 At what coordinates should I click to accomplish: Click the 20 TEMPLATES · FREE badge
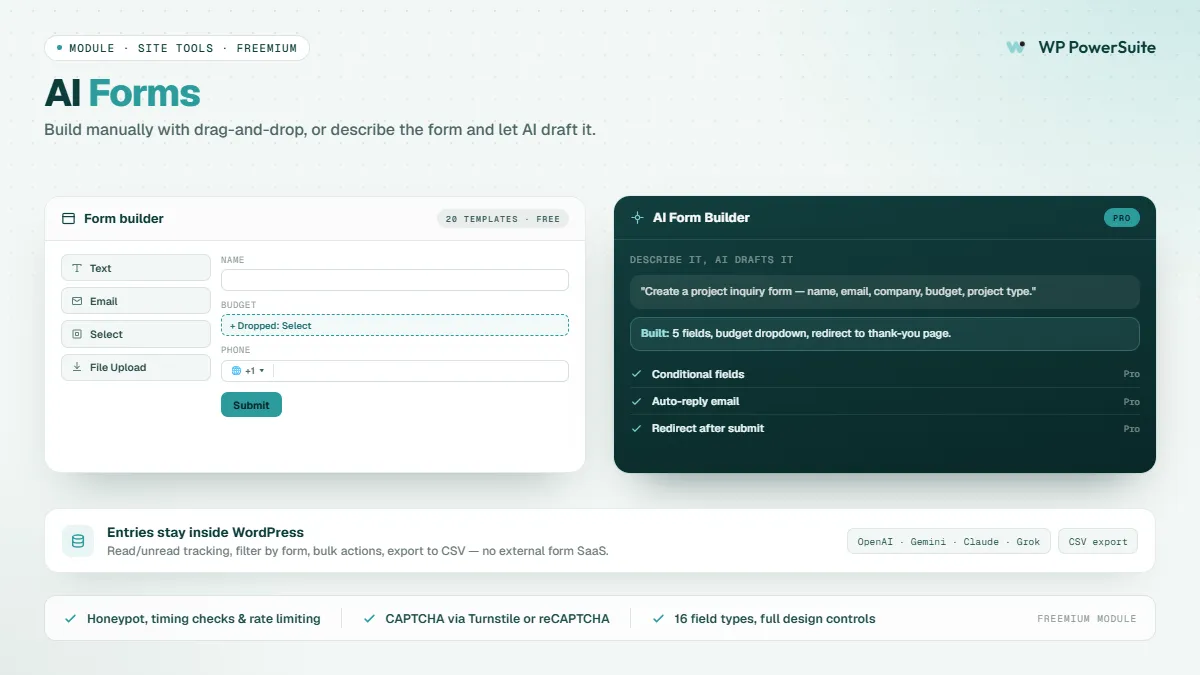click(x=503, y=219)
